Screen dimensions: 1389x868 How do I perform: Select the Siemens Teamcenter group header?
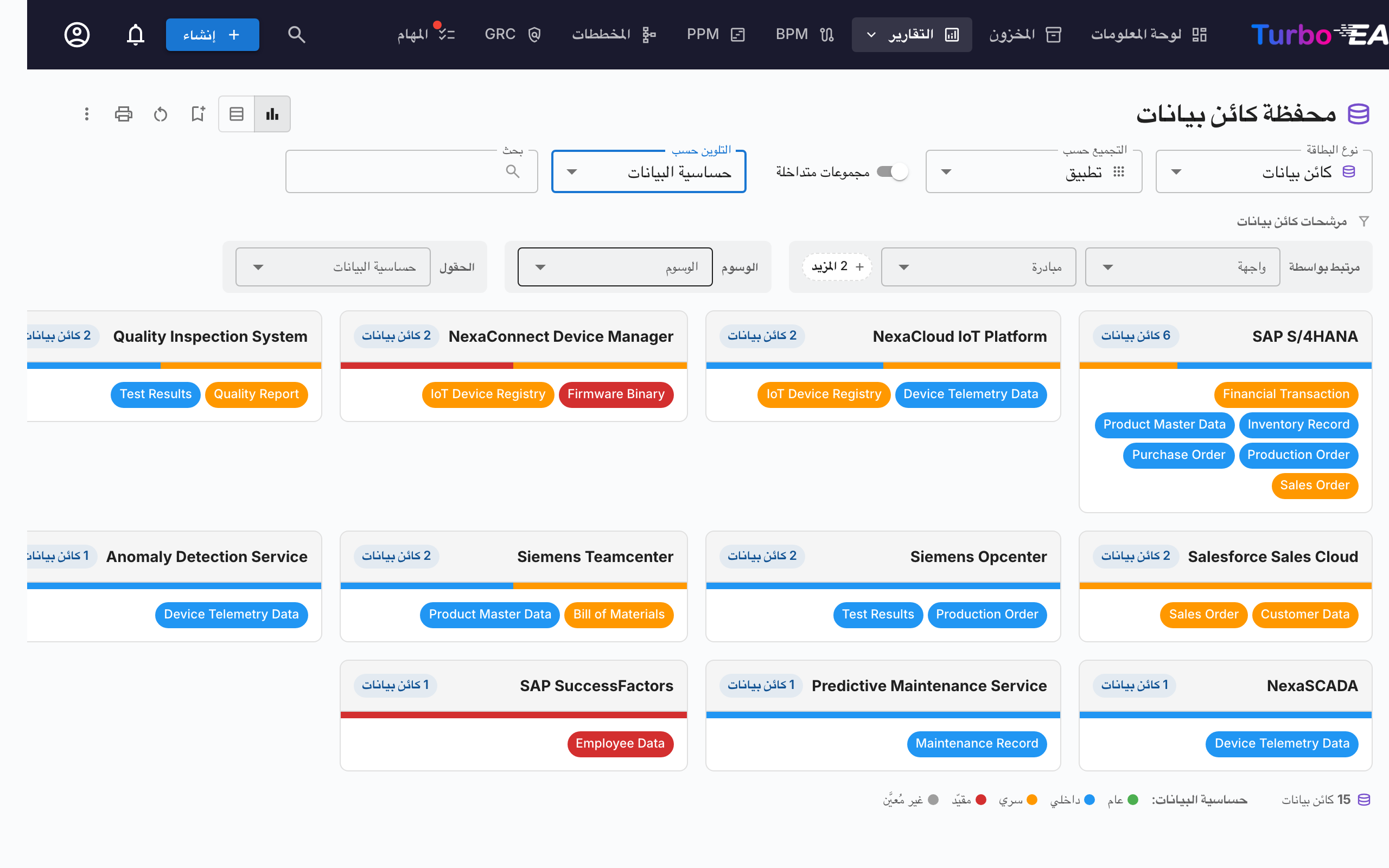[514, 557]
